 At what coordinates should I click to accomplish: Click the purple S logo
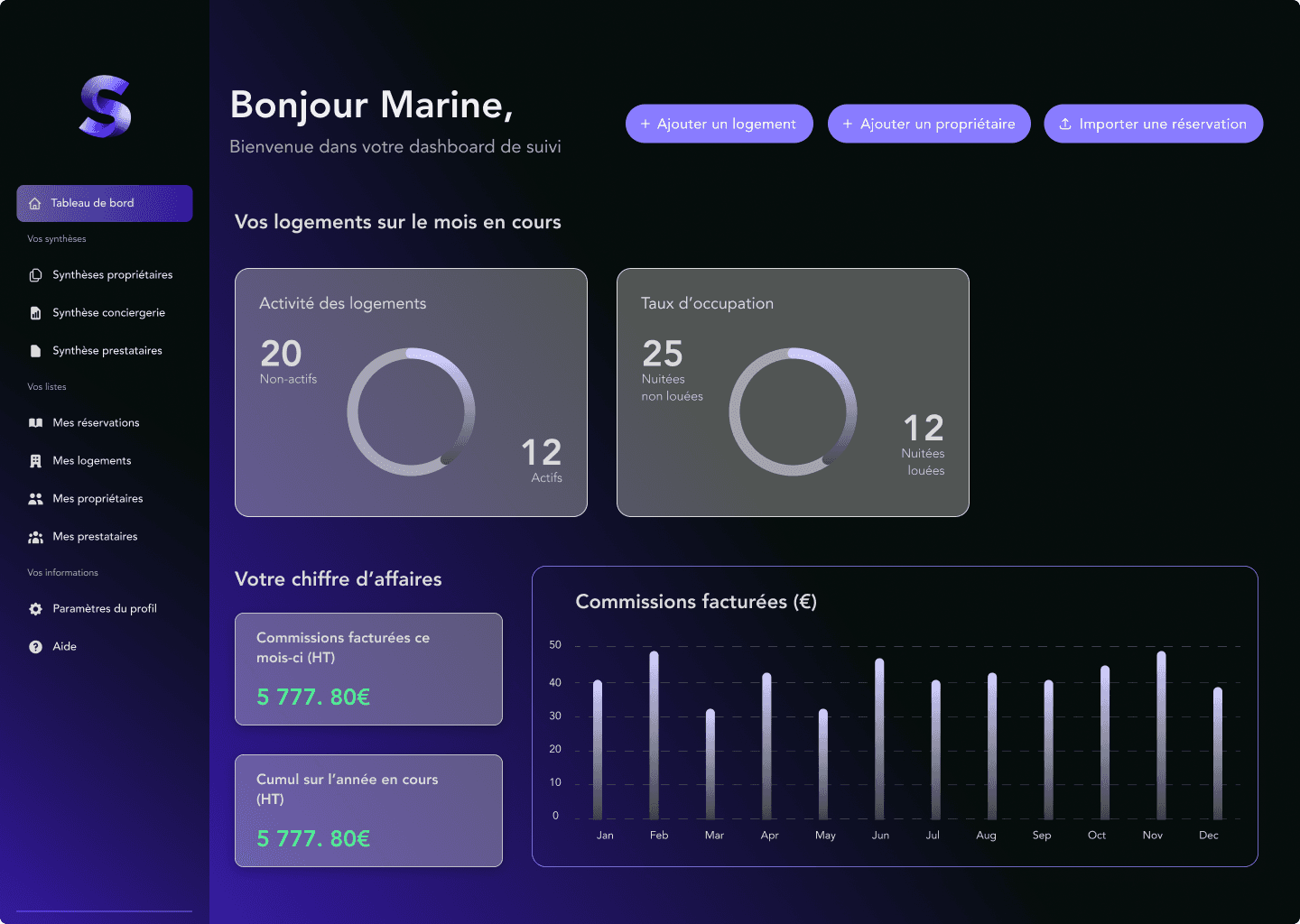(106, 106)
